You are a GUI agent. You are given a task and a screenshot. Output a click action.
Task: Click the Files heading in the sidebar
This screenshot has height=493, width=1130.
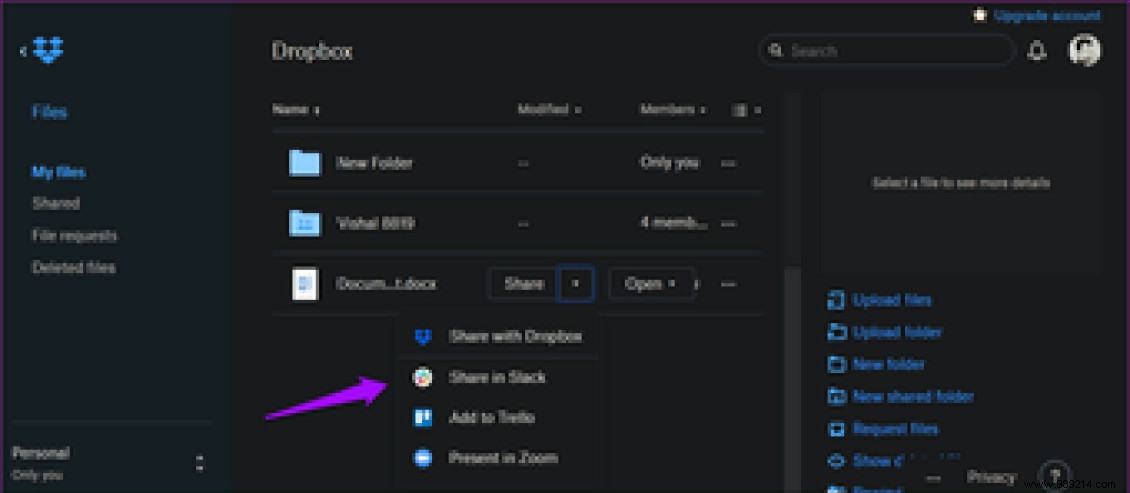point(50,112)
